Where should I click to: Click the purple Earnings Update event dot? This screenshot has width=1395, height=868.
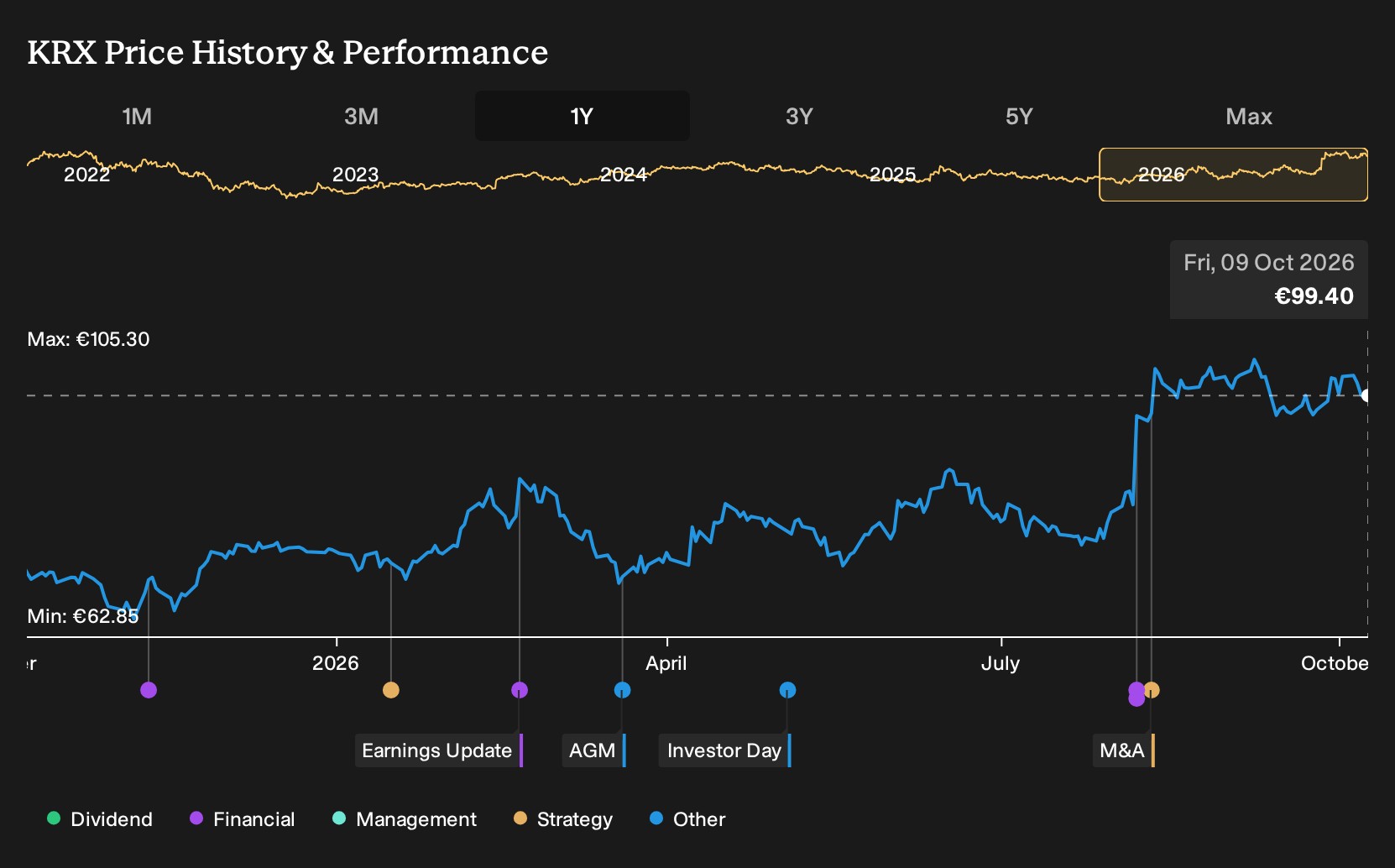coord(520,690)
